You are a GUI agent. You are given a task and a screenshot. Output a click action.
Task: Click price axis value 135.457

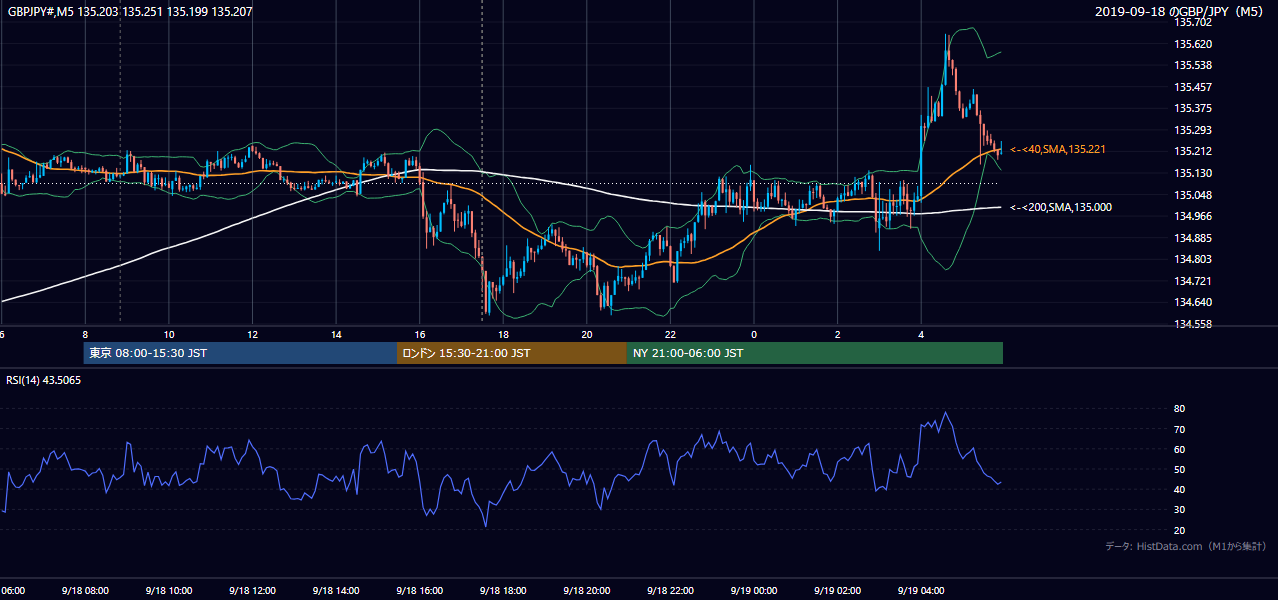tap(1193, 87)
